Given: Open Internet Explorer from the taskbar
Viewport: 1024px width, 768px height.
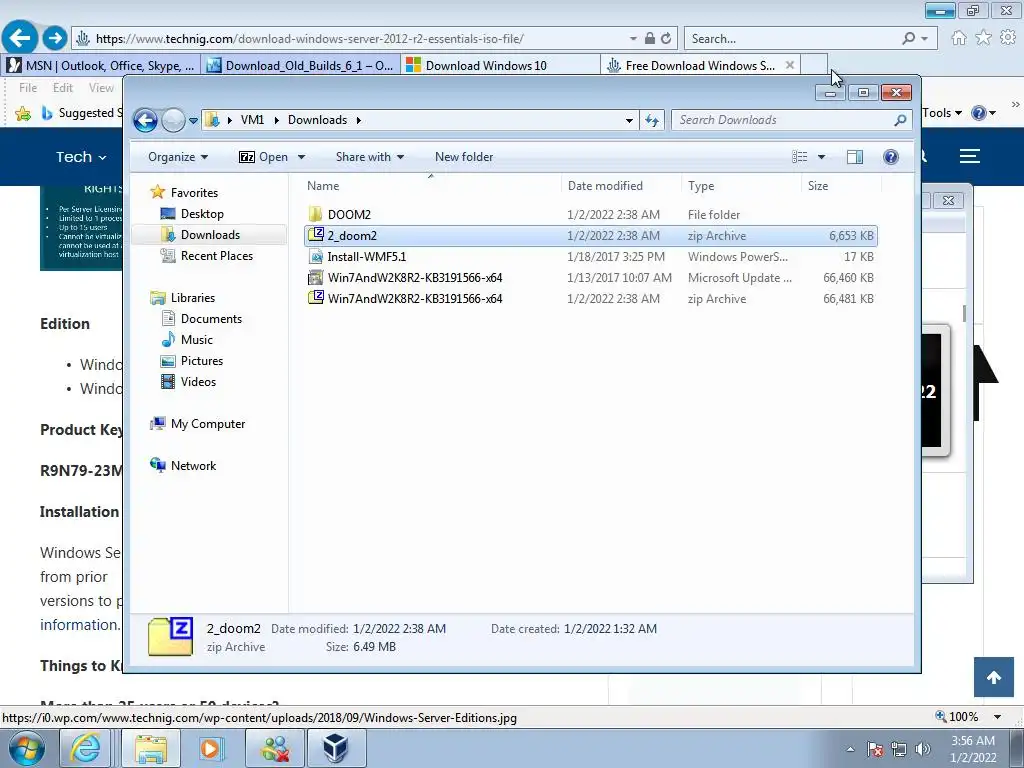Looking at the screenshot, I should [x=86, y=748].
